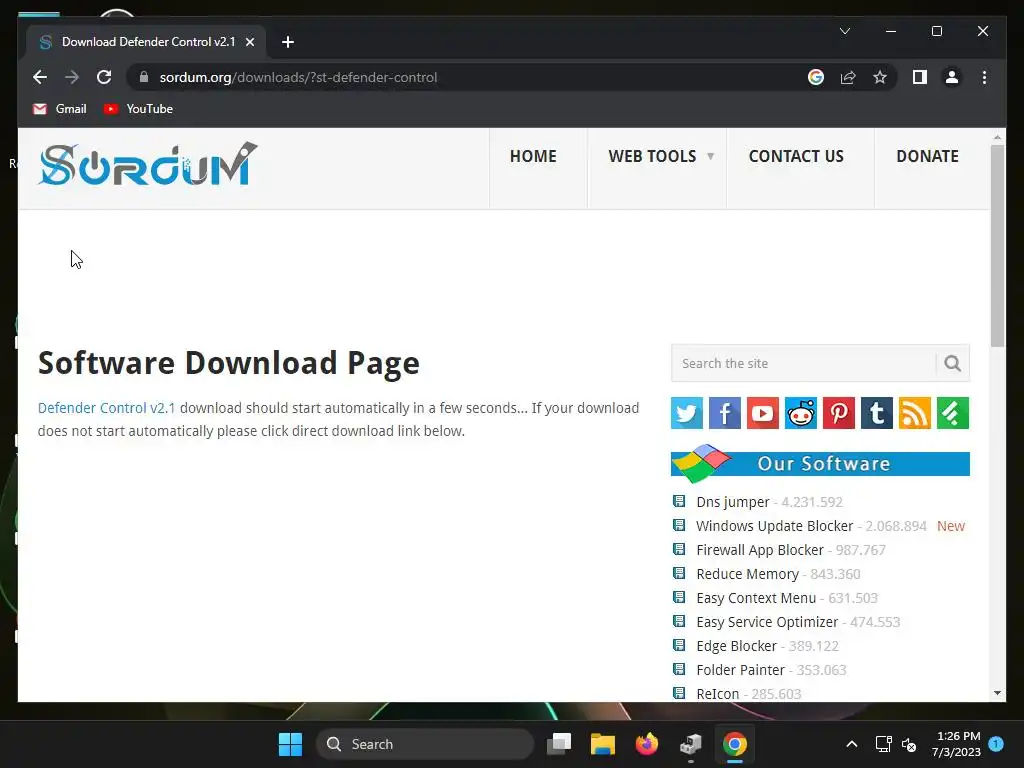Open the DONATE page
The width and height of the screenshot is (1024, 768).
(x=927, y=157)
